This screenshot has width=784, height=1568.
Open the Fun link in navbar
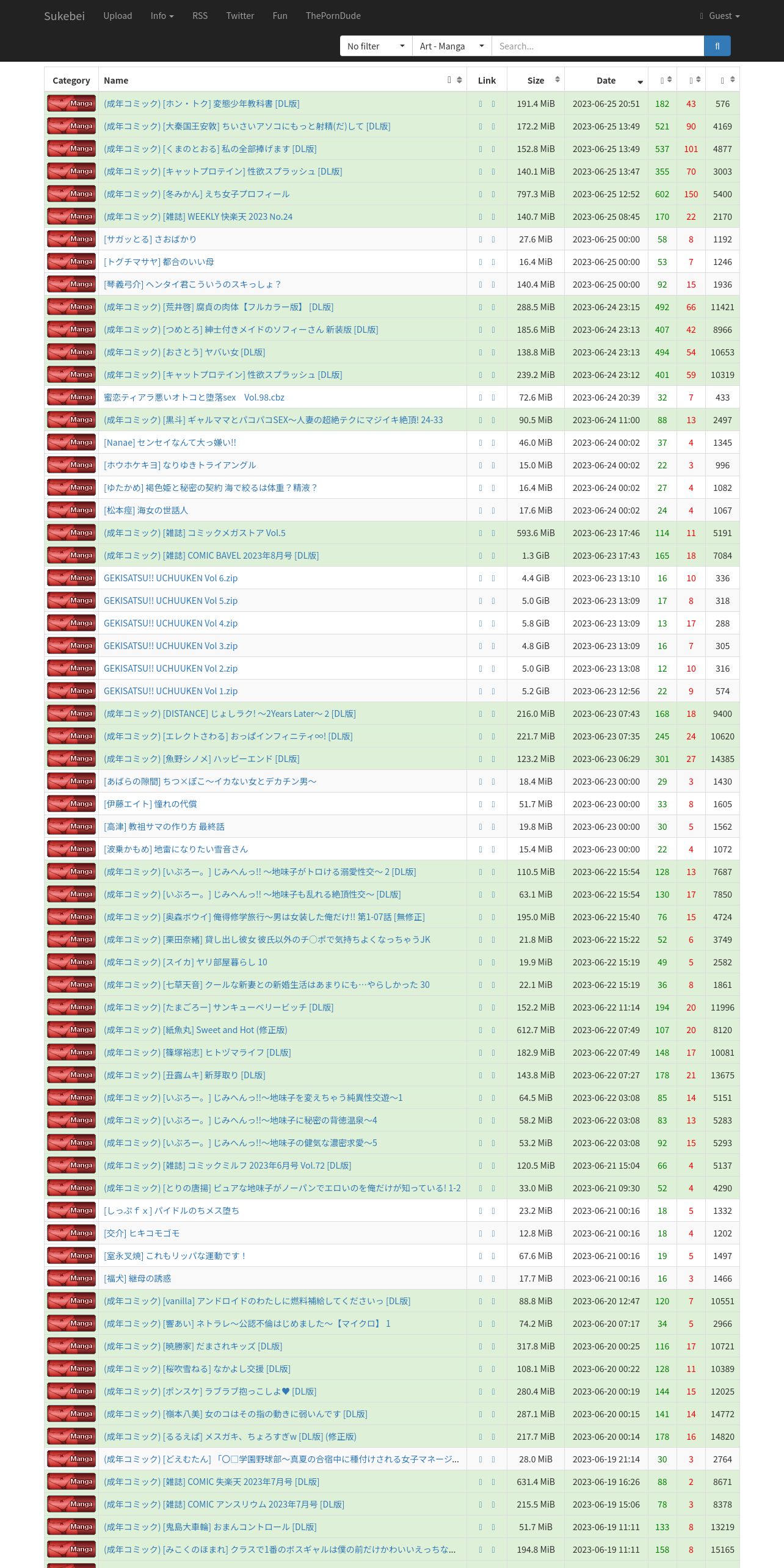coord(280,15)
